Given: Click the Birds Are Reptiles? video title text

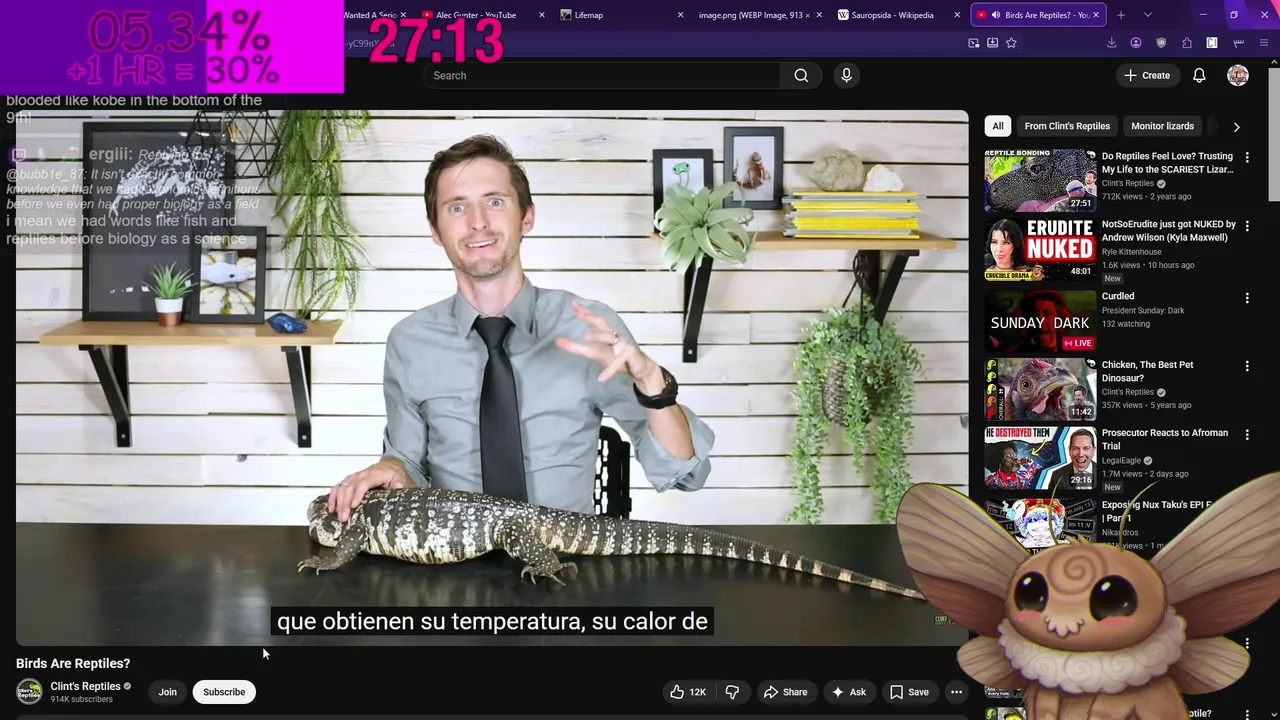Looking at the screenshot, I should tap(73, 663).
